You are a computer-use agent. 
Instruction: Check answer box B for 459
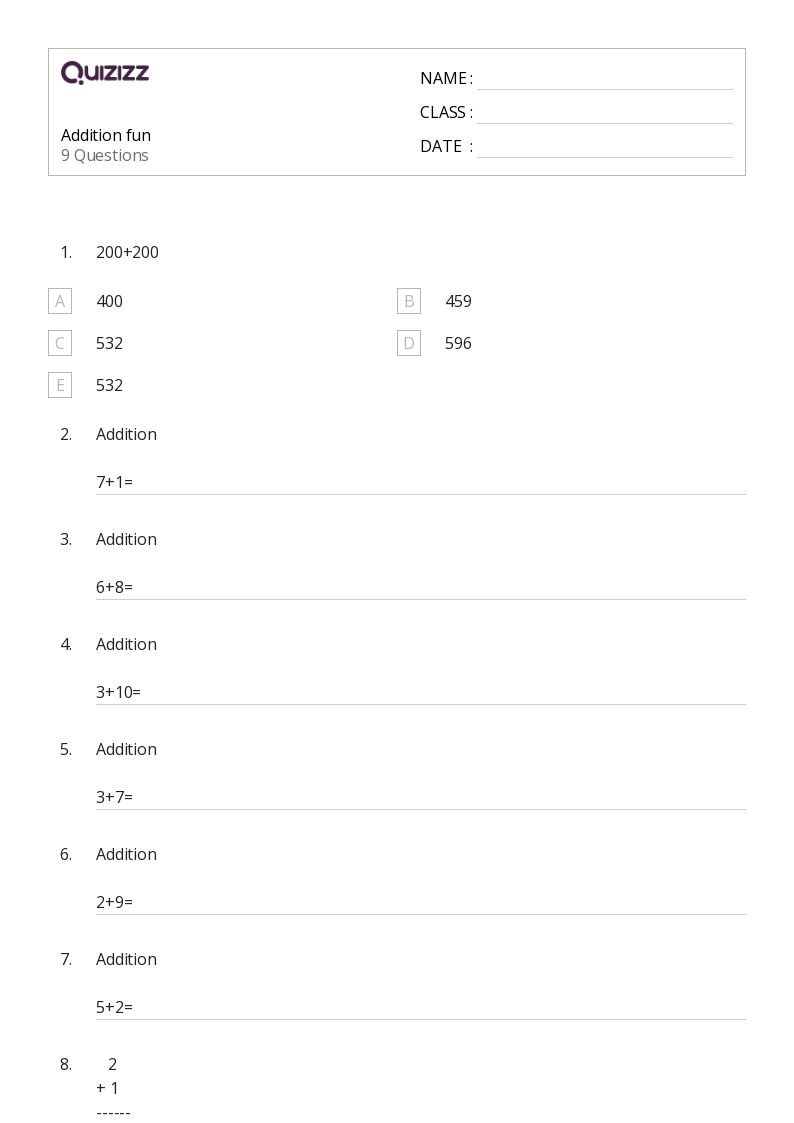click(409, 302)
